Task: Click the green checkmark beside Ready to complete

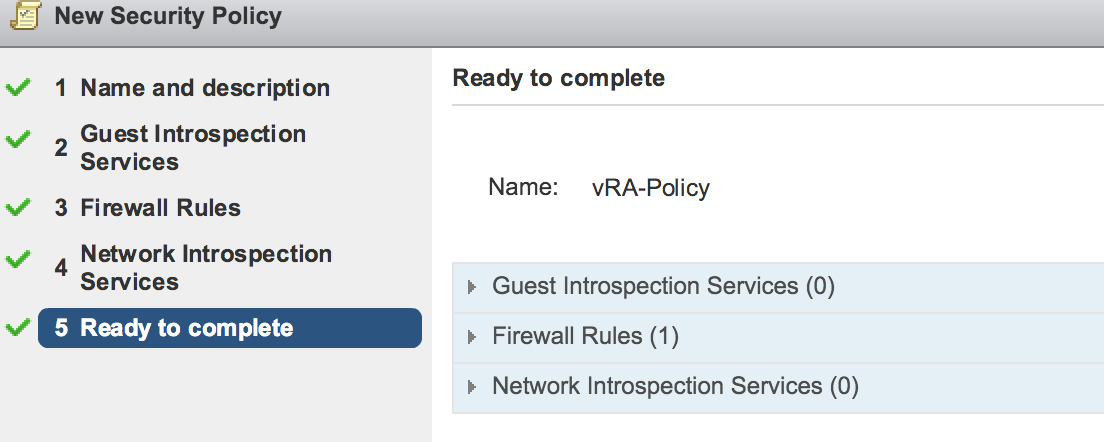Action: [x=18, y=327]
